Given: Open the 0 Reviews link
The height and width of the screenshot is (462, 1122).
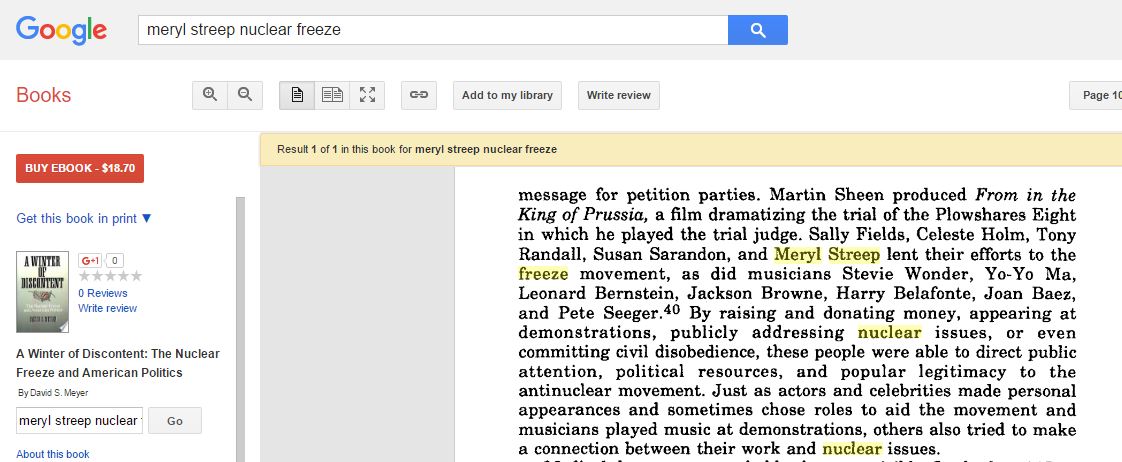Looking at the screenshot, I should tap(103, 293).
